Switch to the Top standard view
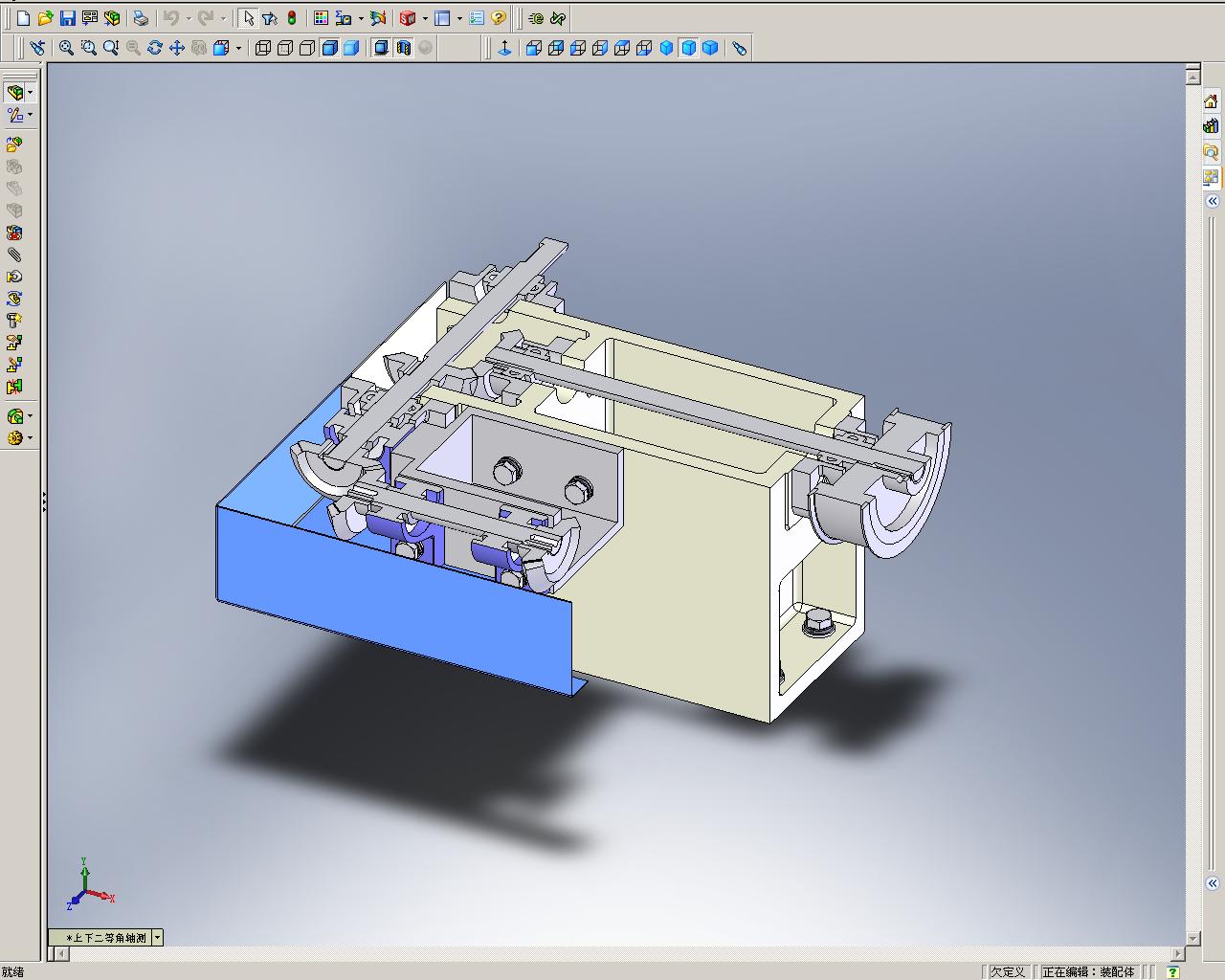Viewport: 1225px width, 980px height. point(622,48)
